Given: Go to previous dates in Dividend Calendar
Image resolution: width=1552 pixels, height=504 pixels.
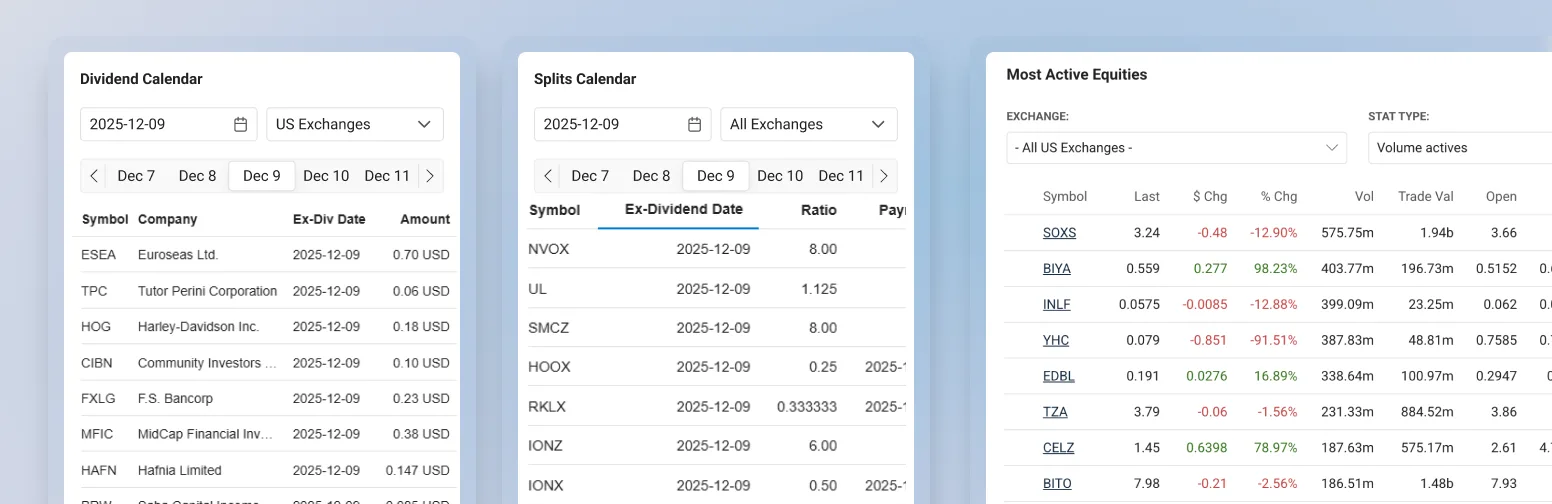Looking at the screenshot, I should [94, 176].
